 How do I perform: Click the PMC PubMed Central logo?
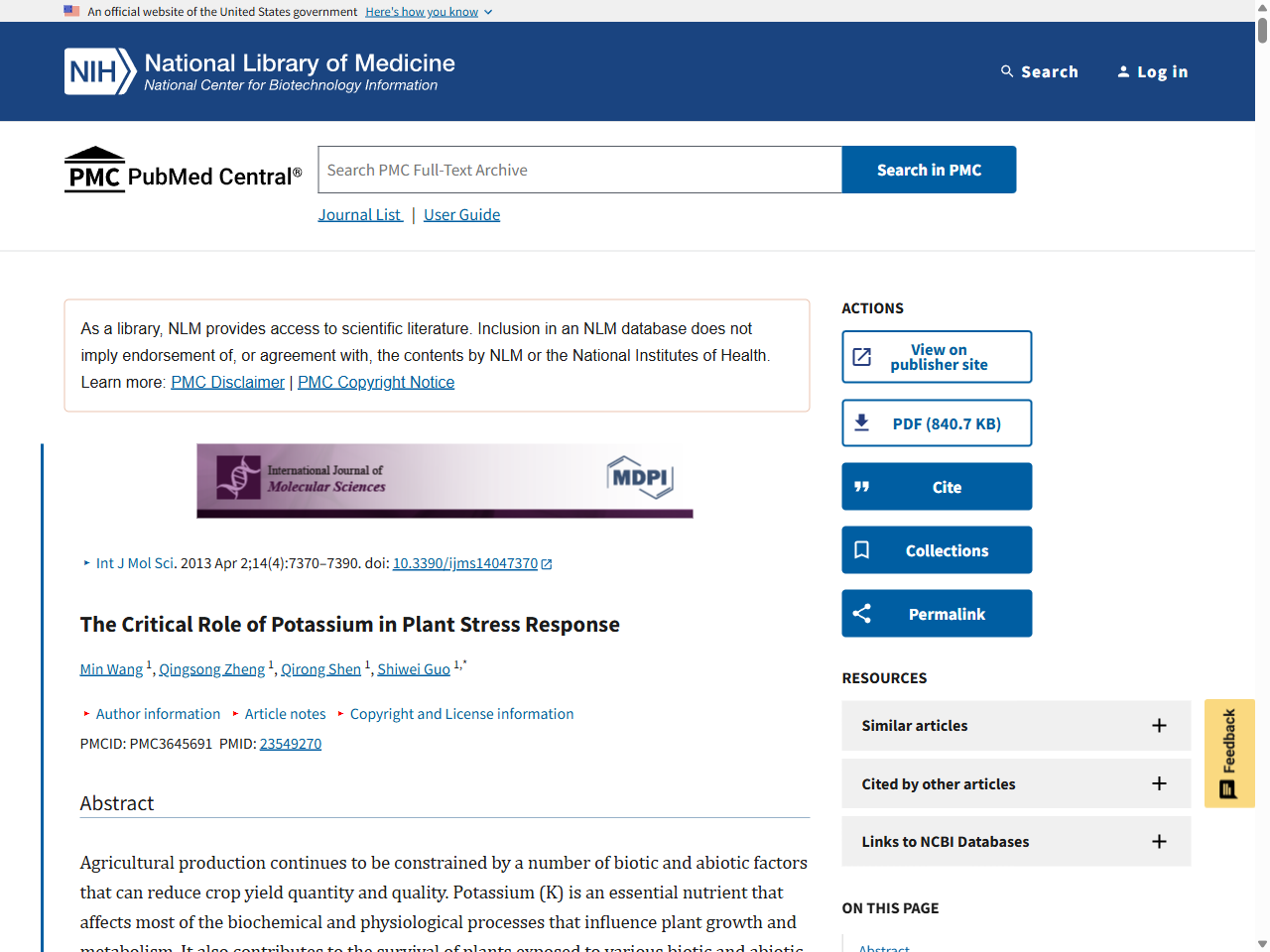(184, 171)
